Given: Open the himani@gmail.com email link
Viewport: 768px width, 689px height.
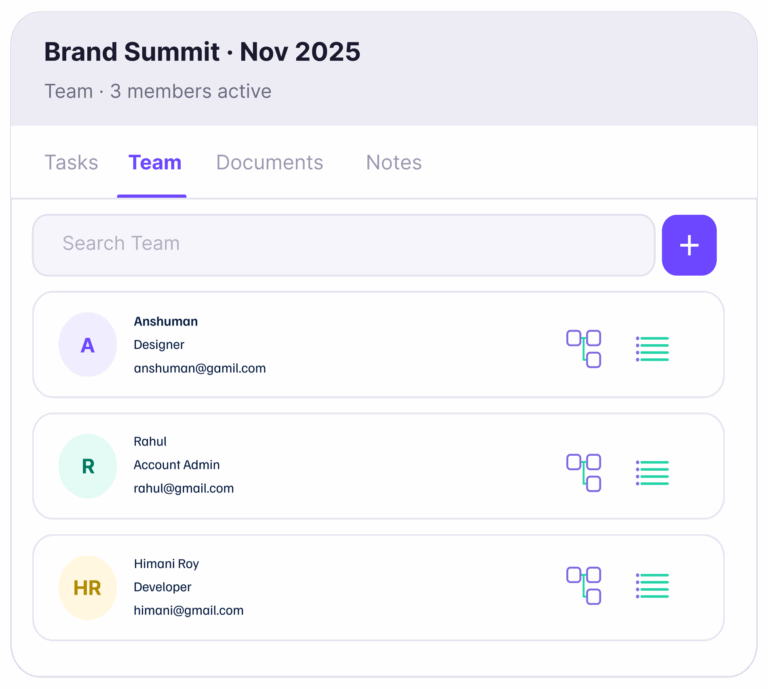Looking at the screenshot, I should [189, 610].
